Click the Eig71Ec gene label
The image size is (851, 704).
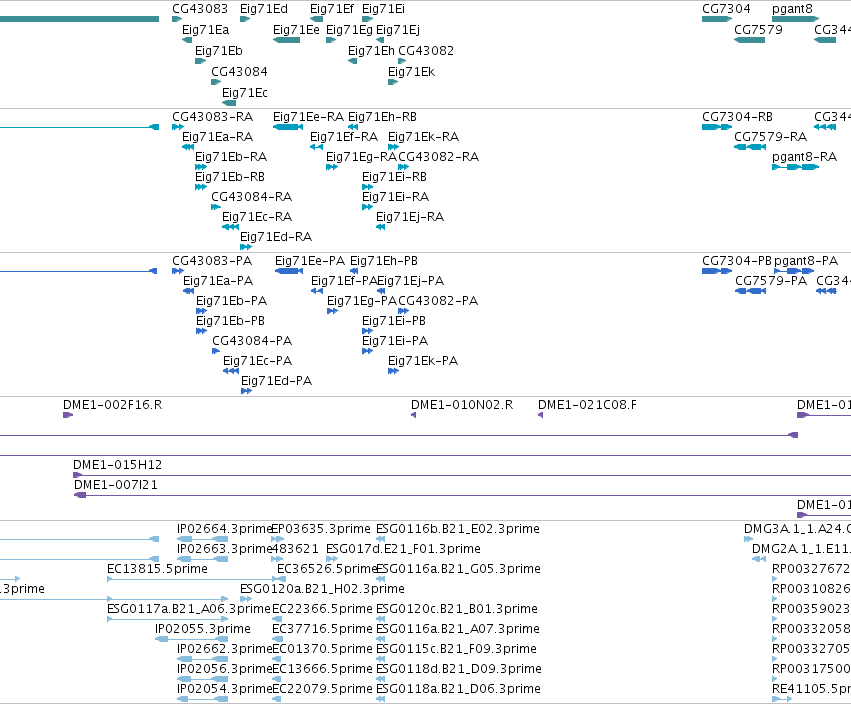[x=244, y=93]
